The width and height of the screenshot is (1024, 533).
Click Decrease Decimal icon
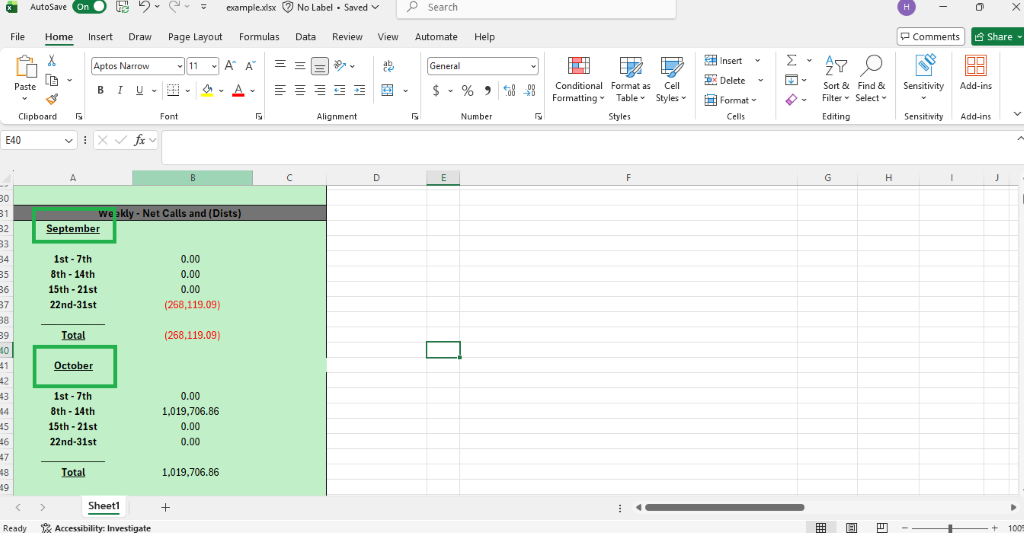(530, 90)
